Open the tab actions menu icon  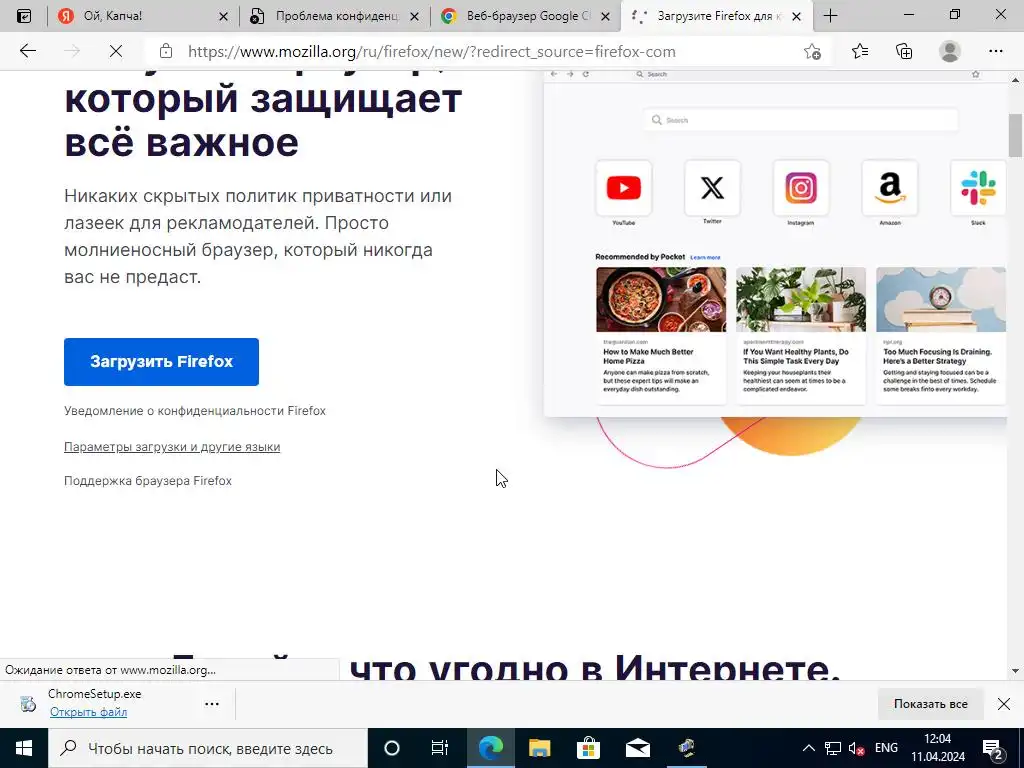pyautogui.click(x=24, y=16)
